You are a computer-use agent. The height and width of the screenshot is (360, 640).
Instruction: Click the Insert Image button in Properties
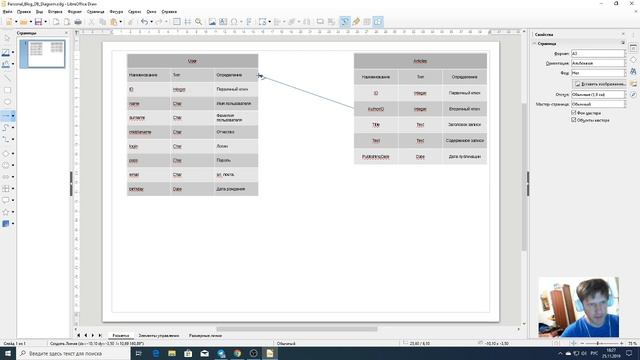pos(599,84)
